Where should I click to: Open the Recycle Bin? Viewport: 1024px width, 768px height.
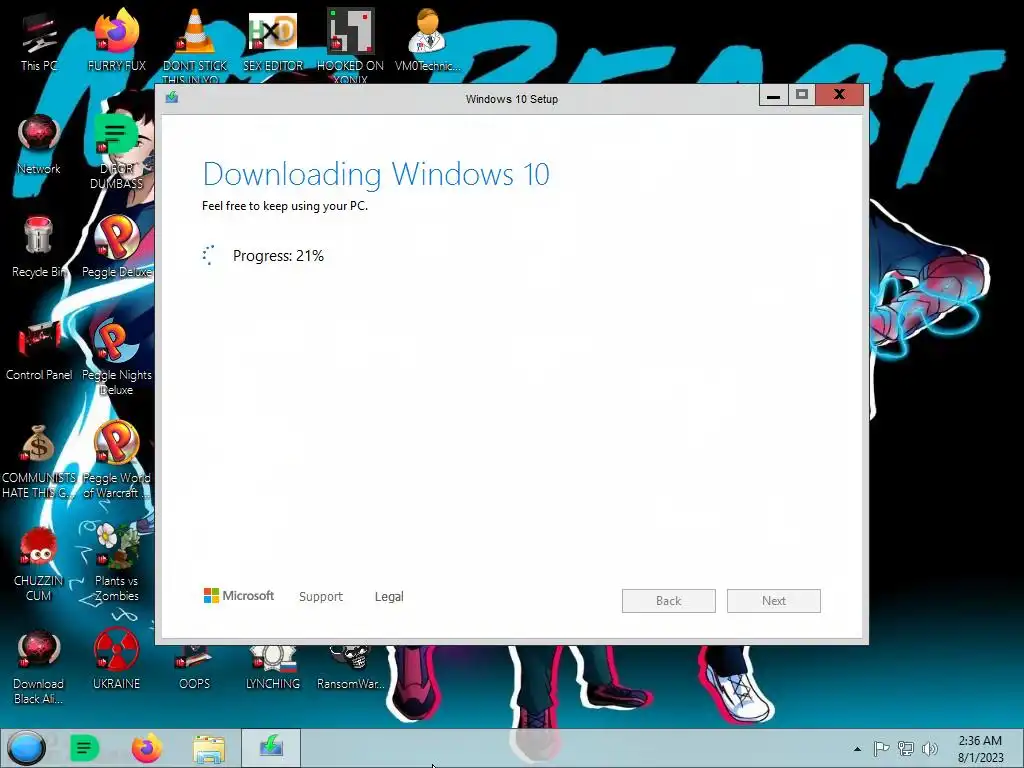click(x=39, y=248)
